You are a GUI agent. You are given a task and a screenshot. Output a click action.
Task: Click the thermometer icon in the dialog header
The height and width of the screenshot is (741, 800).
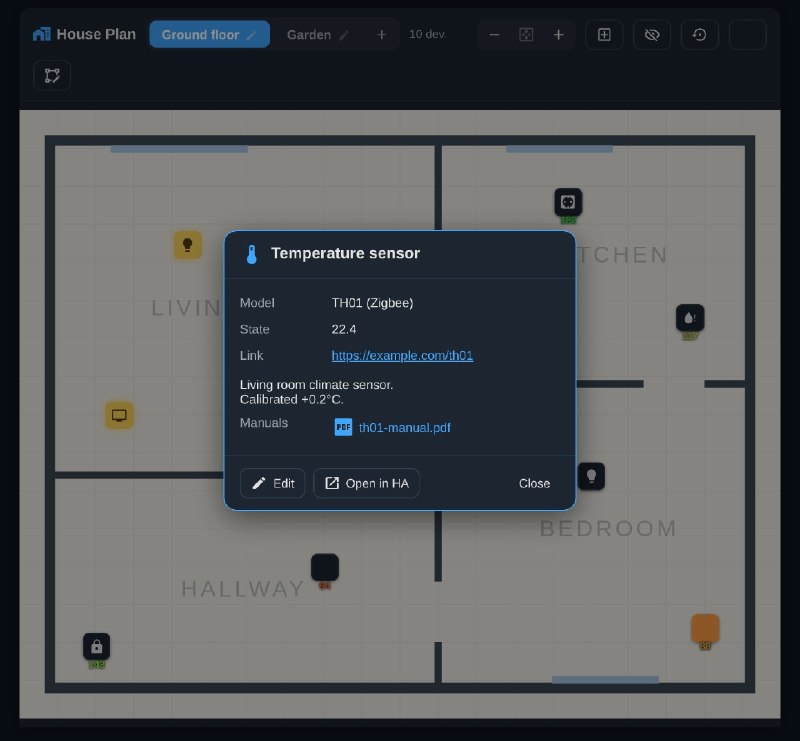tap(252, 254)
